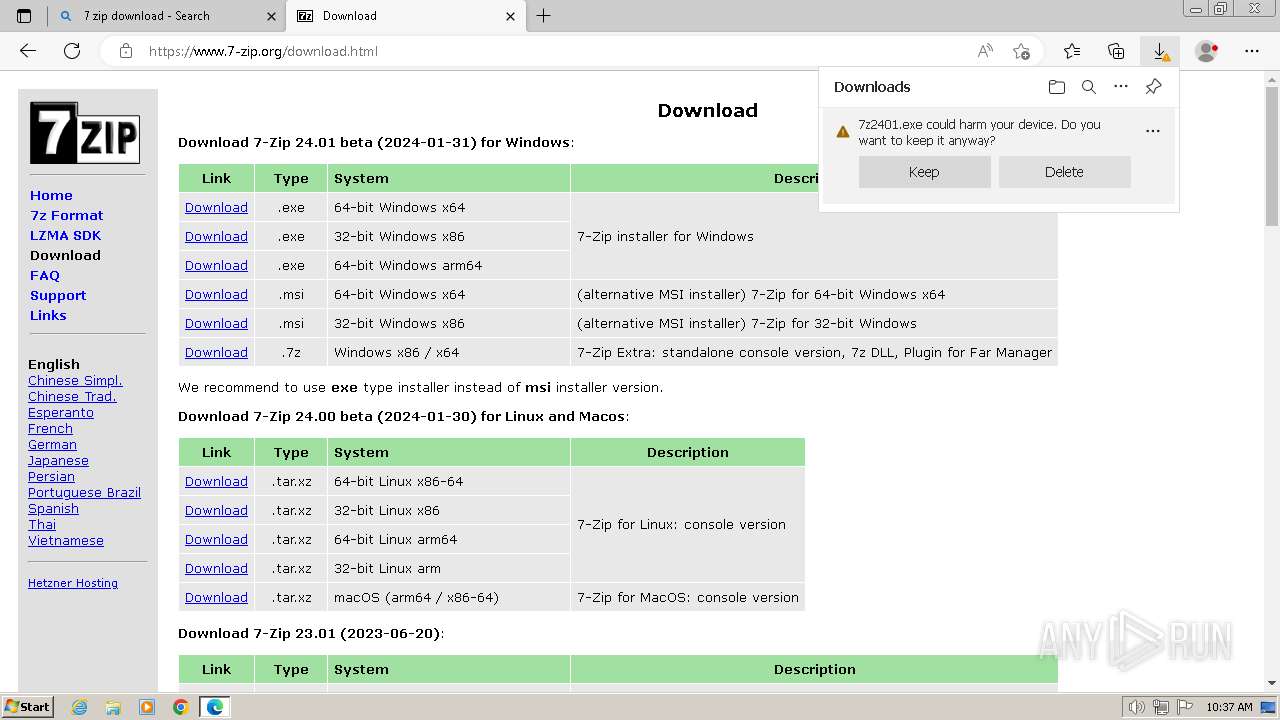Switch language to German
Viewport: 1280px width, 720px height.
coord(52,444)
